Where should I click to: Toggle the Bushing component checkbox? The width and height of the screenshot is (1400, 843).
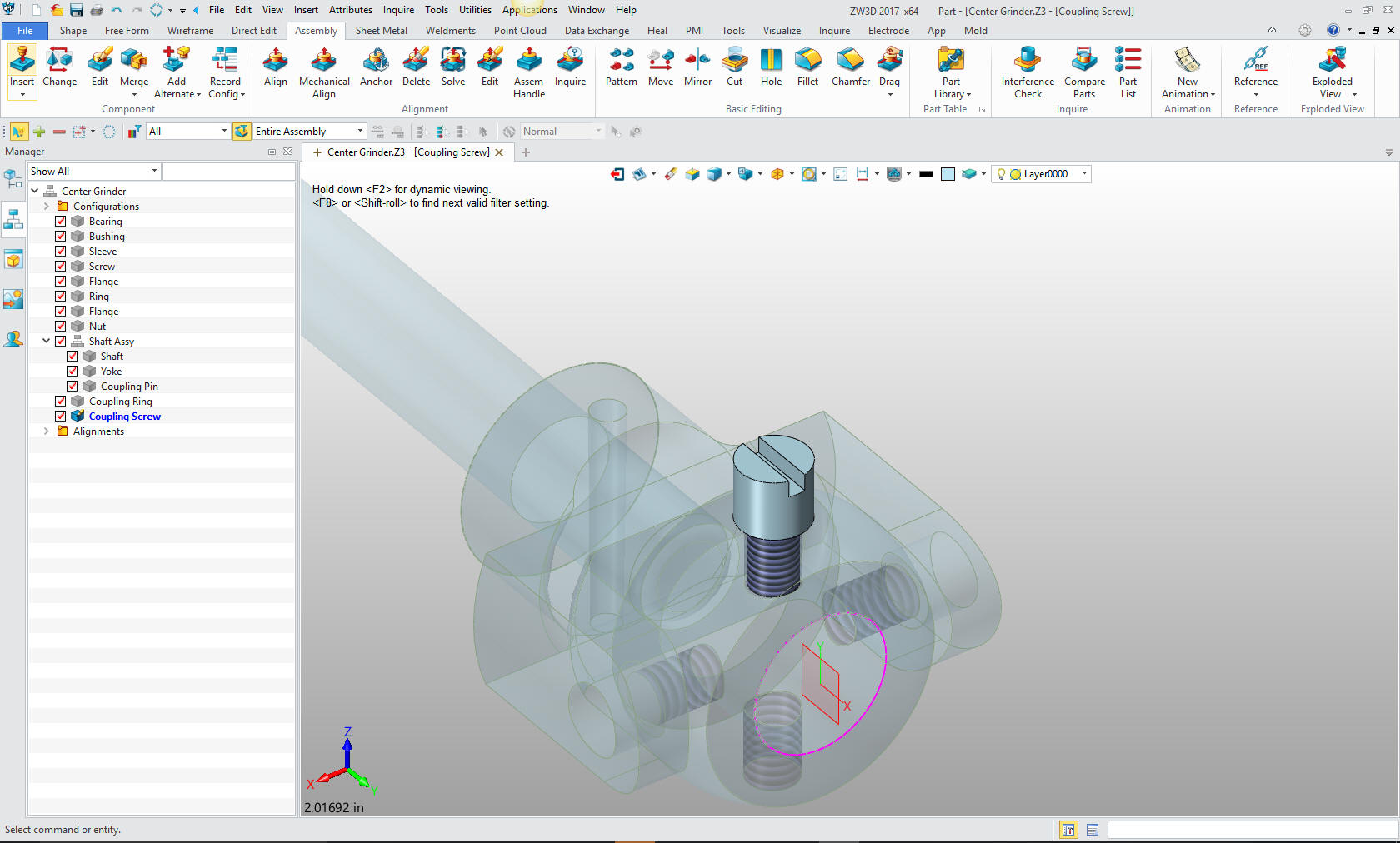click(61, 236)
